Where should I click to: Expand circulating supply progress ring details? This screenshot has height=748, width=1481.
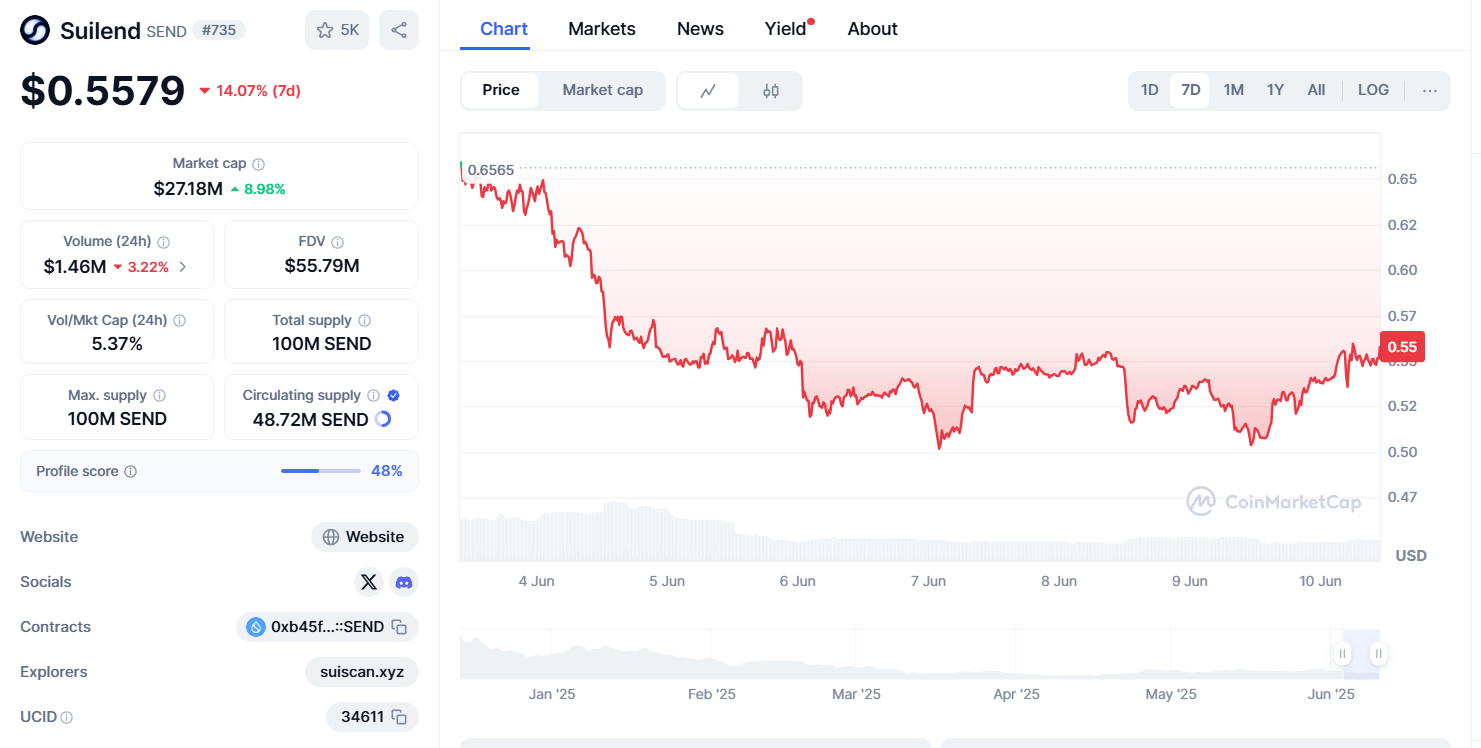tap(383, 420)
